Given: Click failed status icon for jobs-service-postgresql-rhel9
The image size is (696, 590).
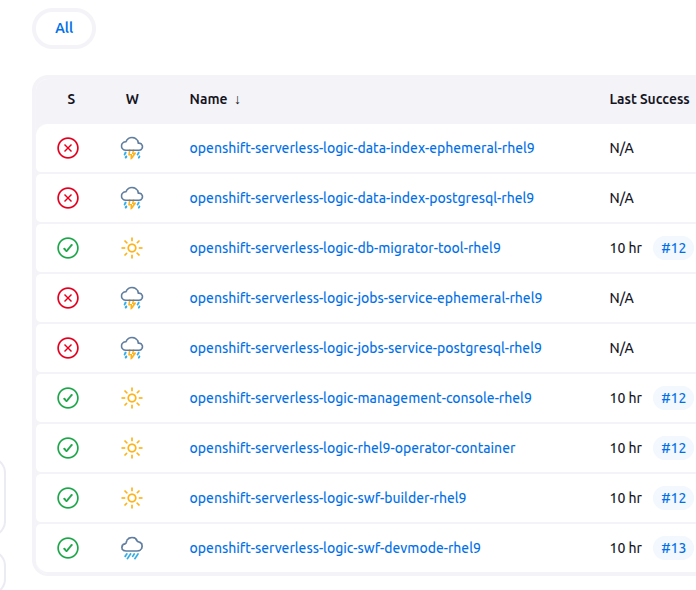Looking at the screenshot, I should tap(68, 348).
